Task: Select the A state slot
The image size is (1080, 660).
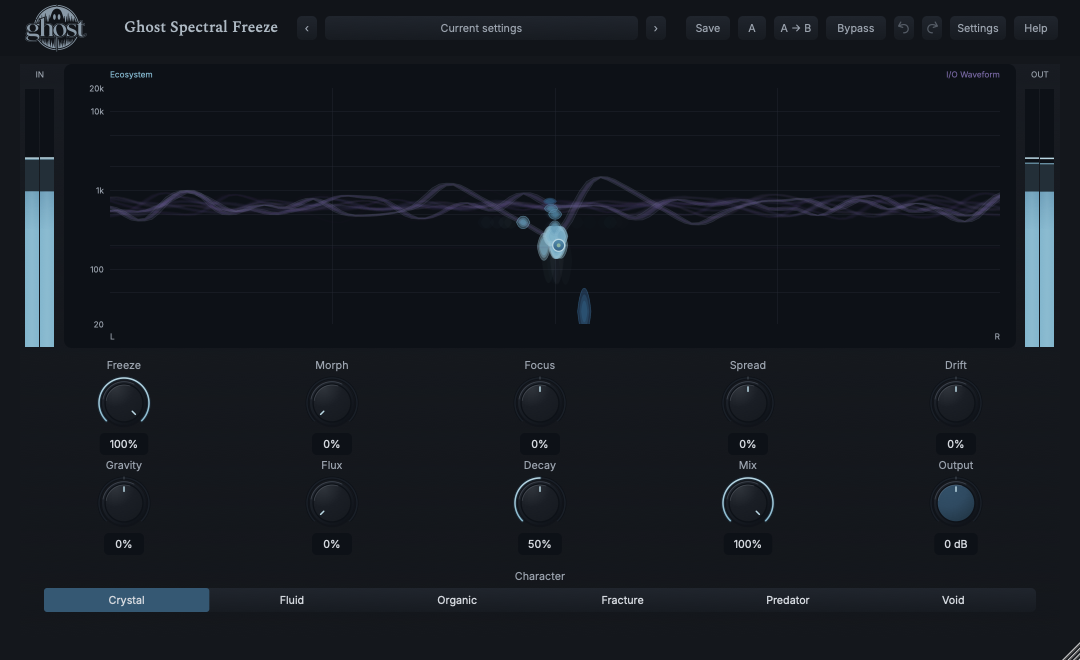Action: [751, 28]
